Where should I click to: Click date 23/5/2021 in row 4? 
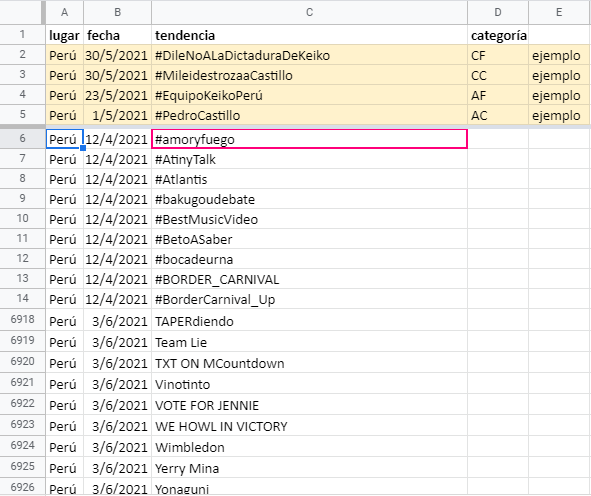click(118, 95)
